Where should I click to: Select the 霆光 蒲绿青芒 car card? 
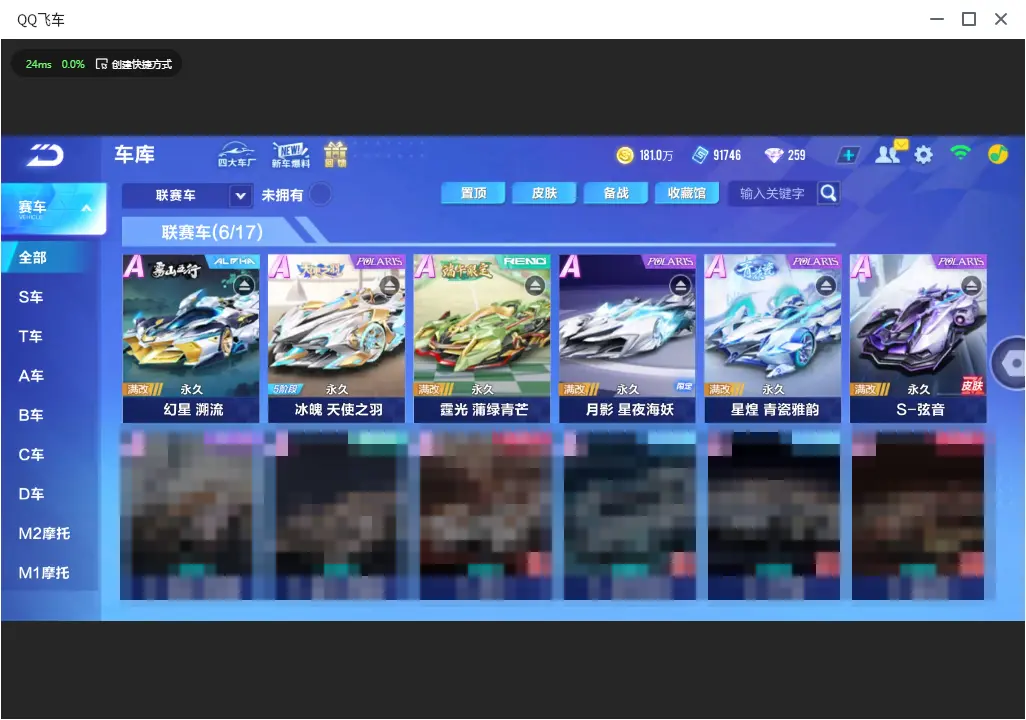482,338
